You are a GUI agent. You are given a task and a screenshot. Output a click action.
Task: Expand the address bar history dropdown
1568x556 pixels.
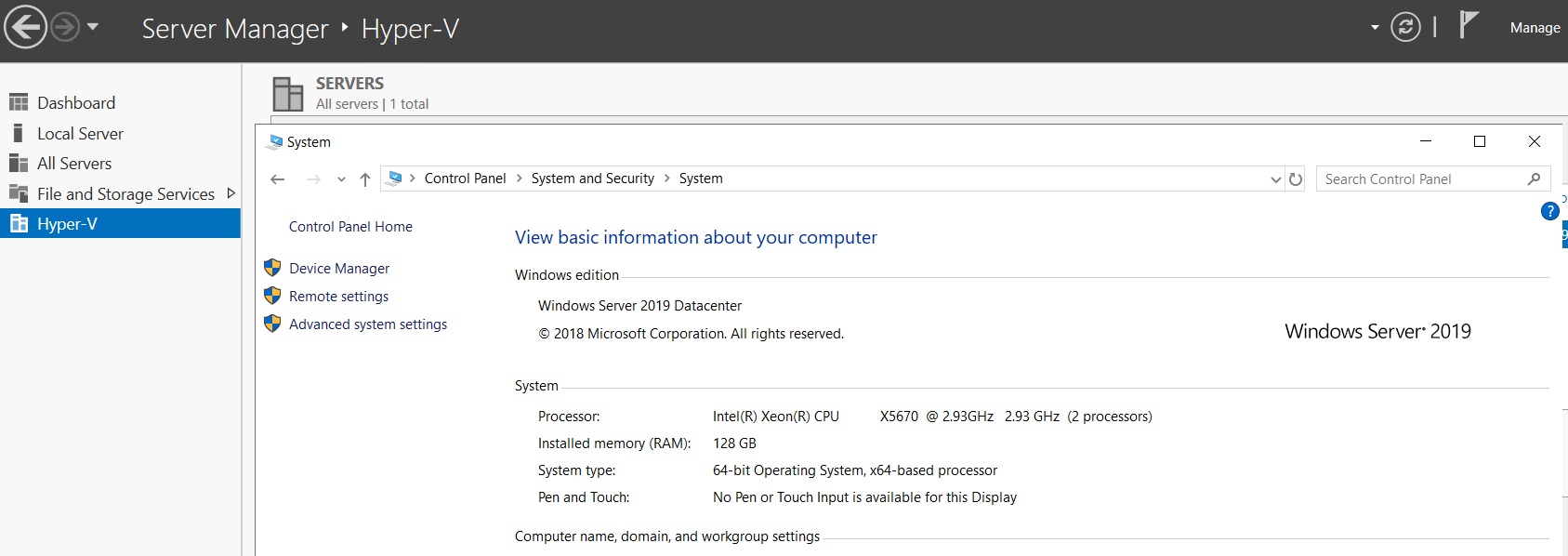(1275, 179)
